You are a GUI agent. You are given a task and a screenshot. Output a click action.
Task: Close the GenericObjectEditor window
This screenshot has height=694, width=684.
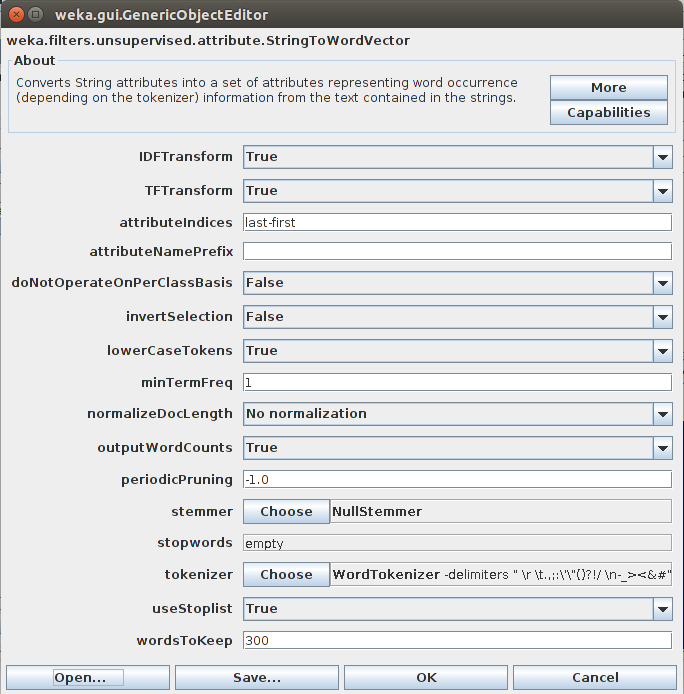coord(16,15)
